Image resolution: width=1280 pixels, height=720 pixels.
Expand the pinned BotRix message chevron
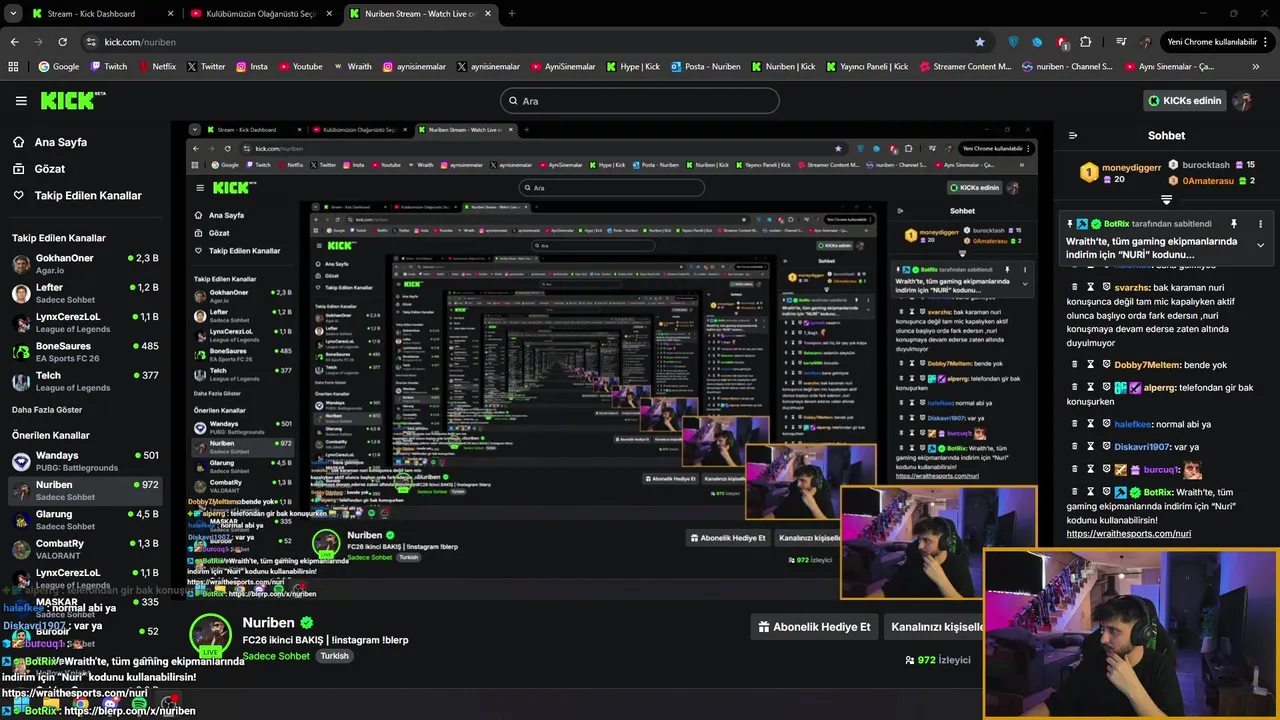tap(1260, 245)
